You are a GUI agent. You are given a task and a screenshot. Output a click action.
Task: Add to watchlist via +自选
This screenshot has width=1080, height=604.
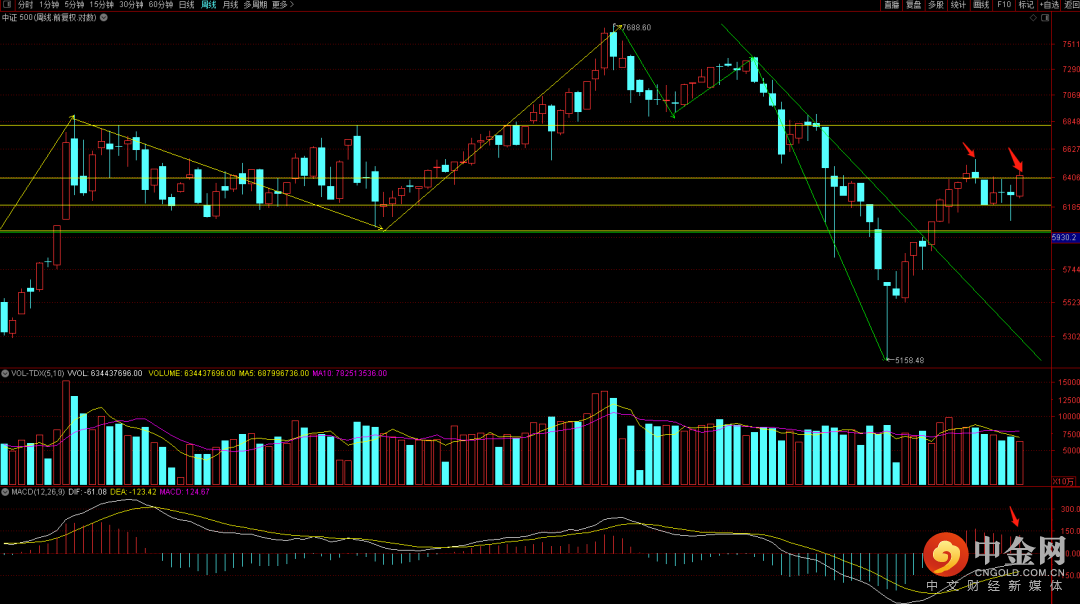[1050, 5]
